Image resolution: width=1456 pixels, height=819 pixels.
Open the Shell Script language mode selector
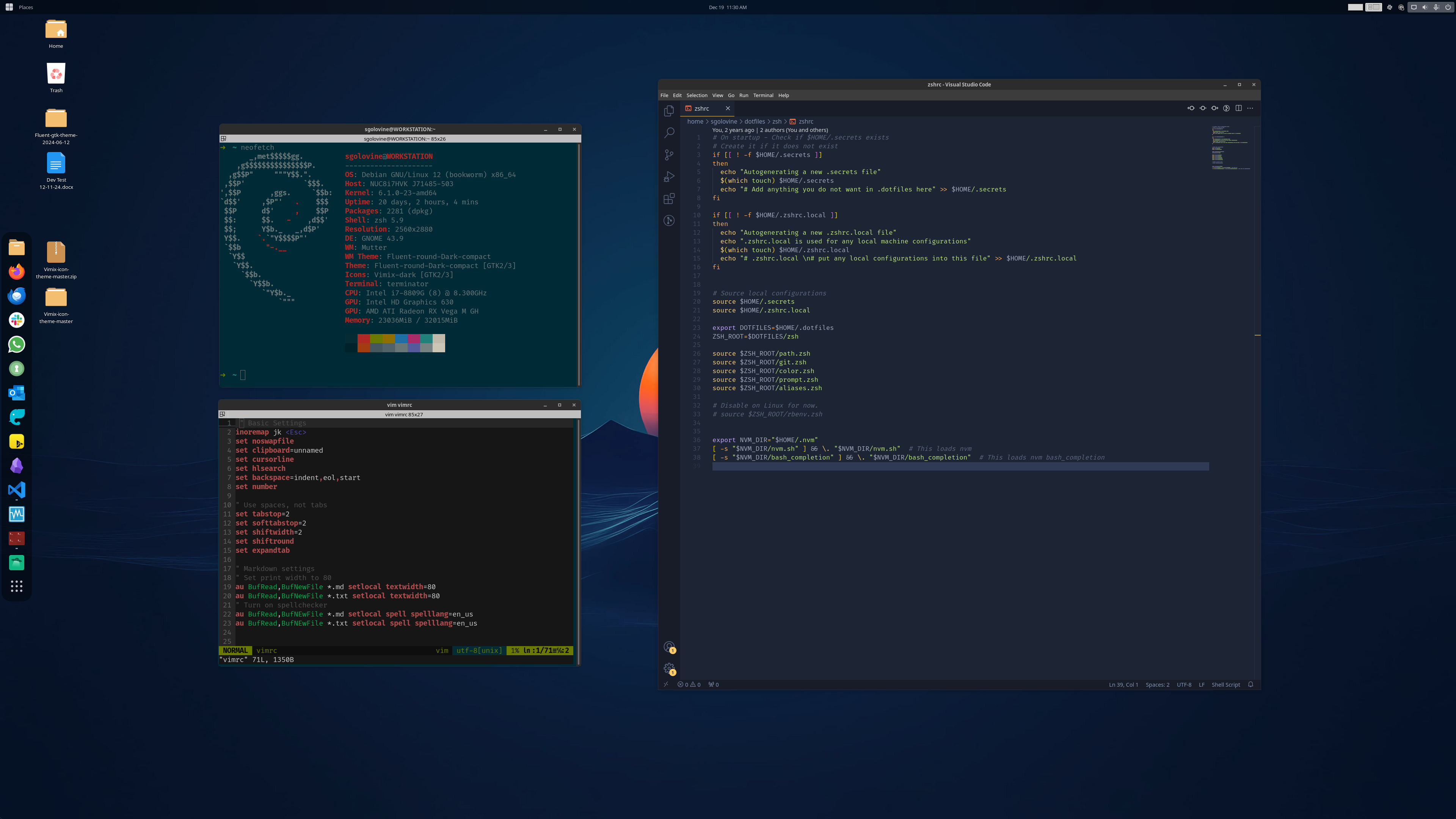[x=1225, y=684]
